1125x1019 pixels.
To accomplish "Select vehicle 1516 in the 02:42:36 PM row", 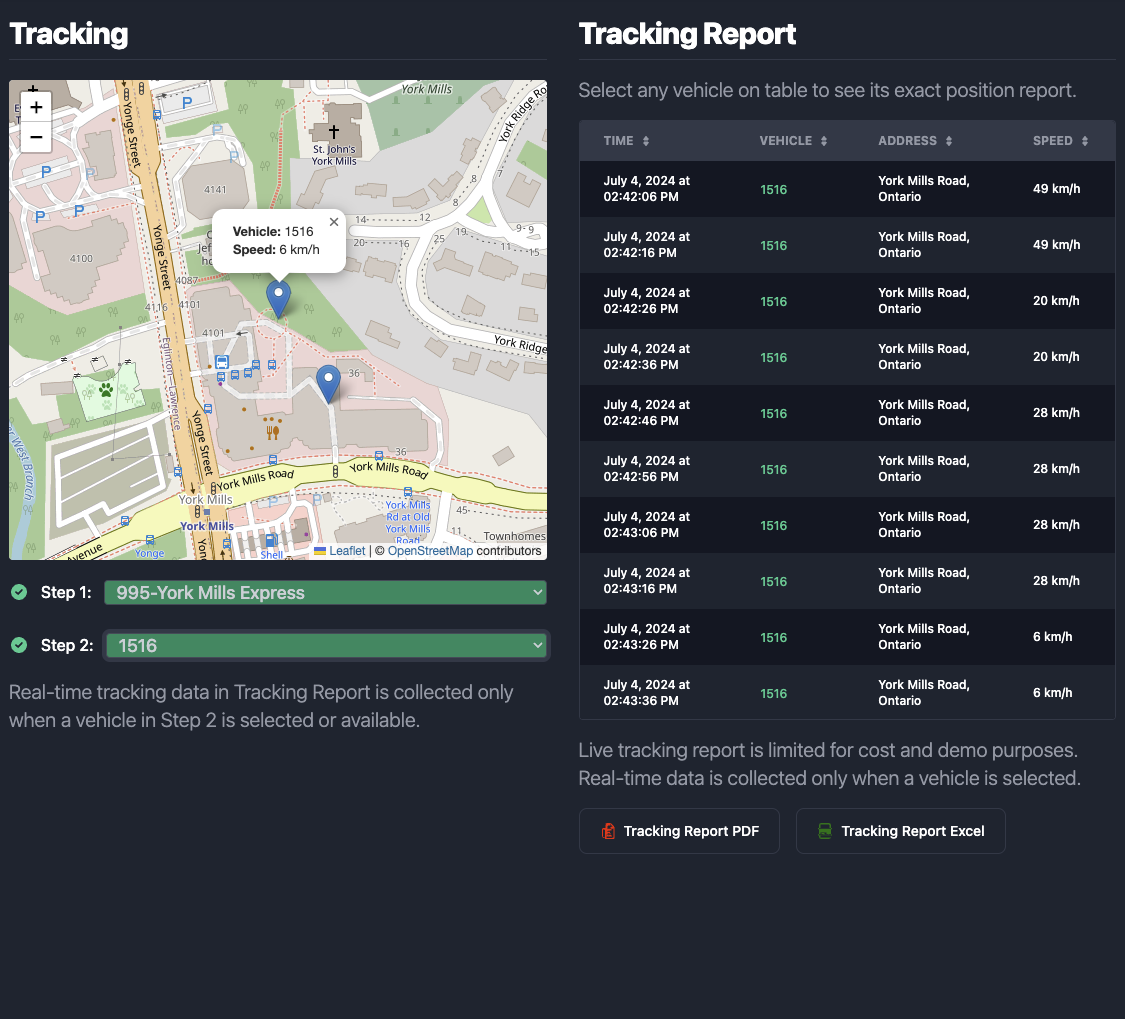I will 773,357.
